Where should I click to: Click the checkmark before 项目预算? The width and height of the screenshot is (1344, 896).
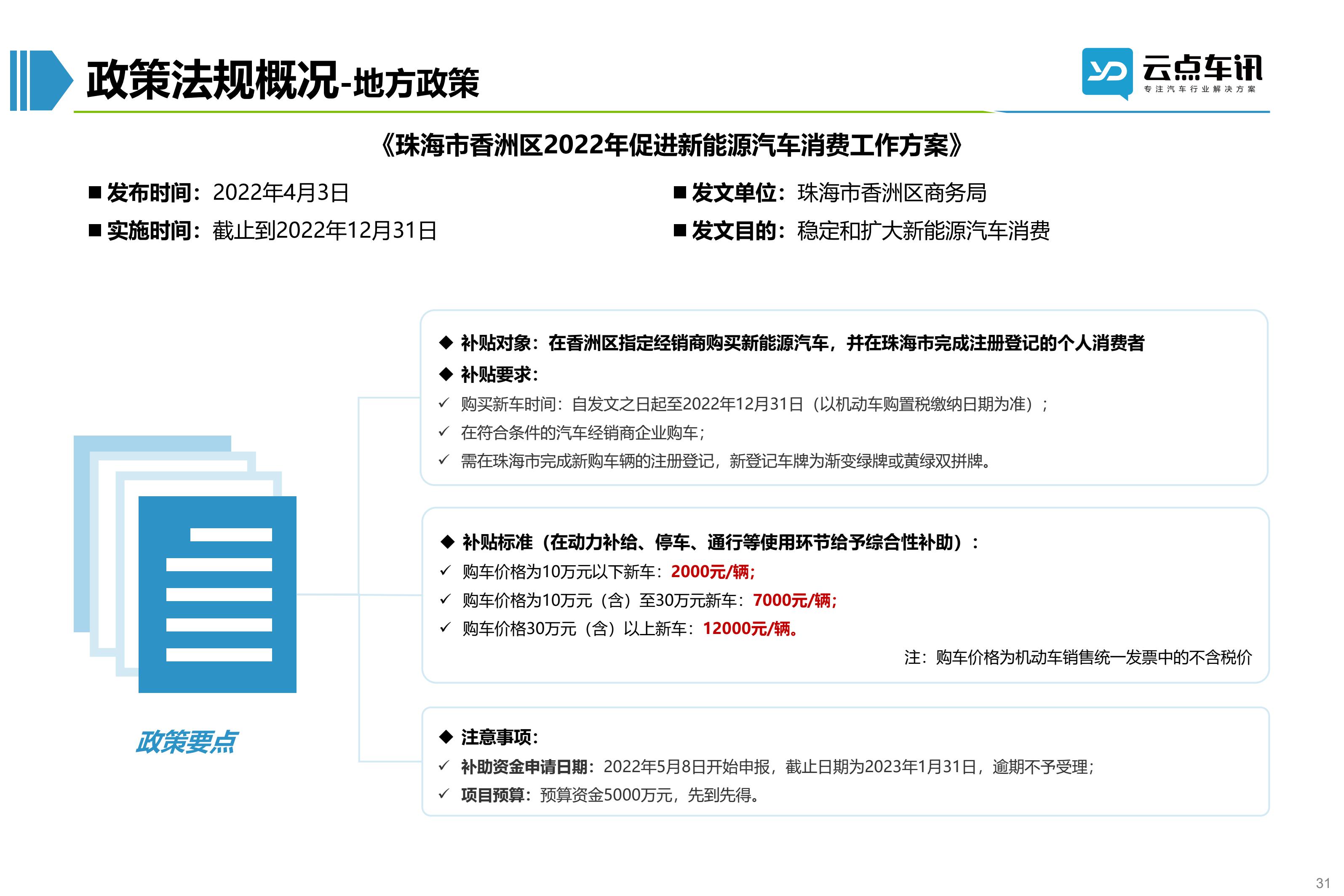(x=444, y=794)
